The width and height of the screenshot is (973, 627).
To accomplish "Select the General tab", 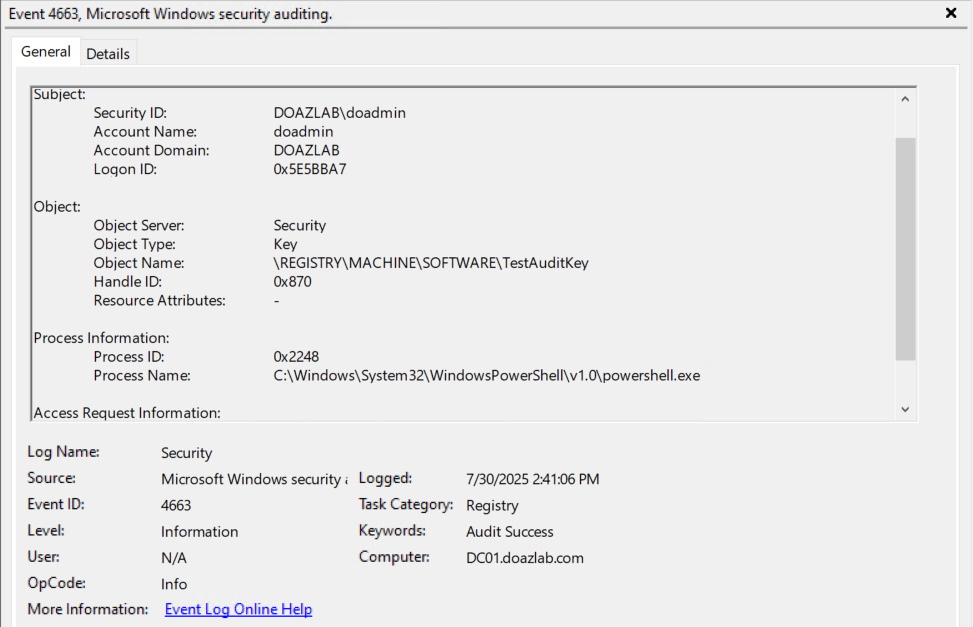I will 46,52.
